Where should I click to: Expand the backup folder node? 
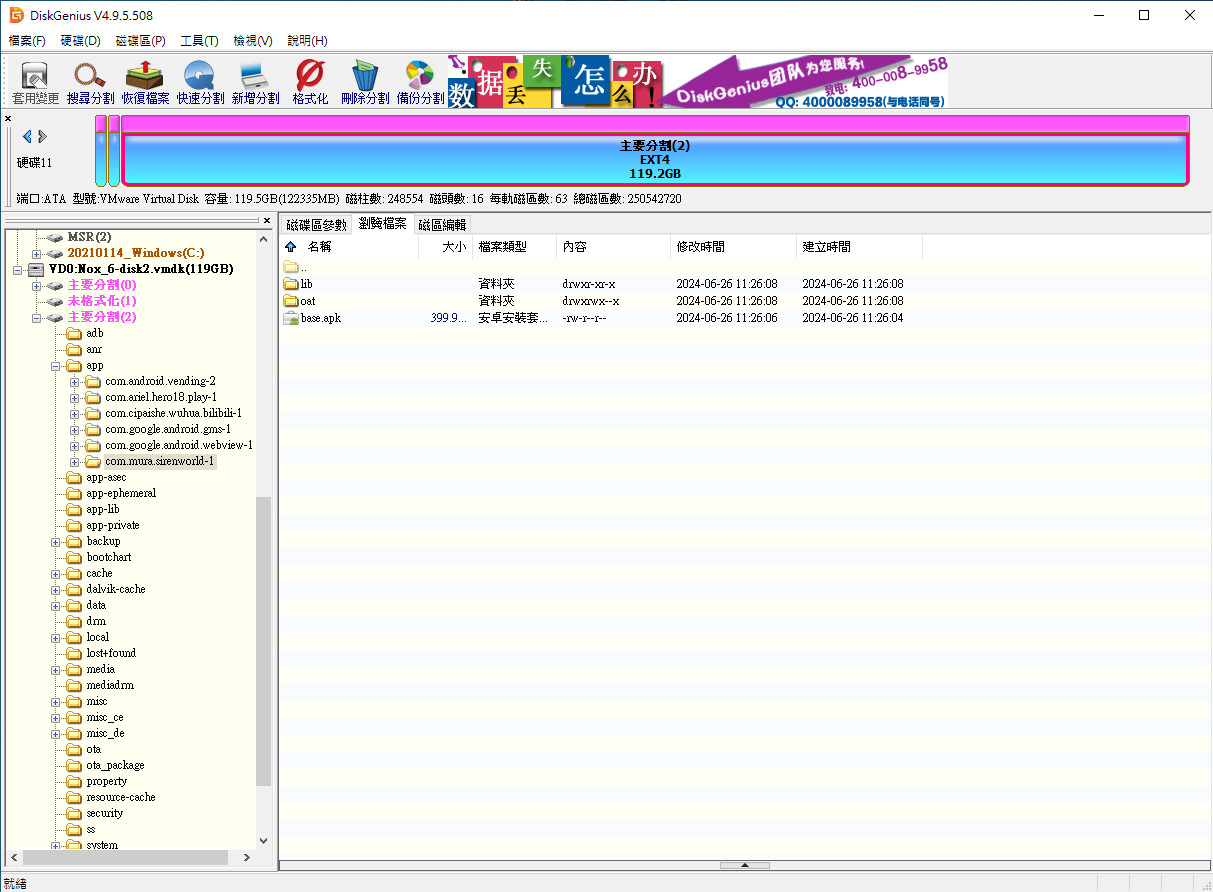pos(56,541)
